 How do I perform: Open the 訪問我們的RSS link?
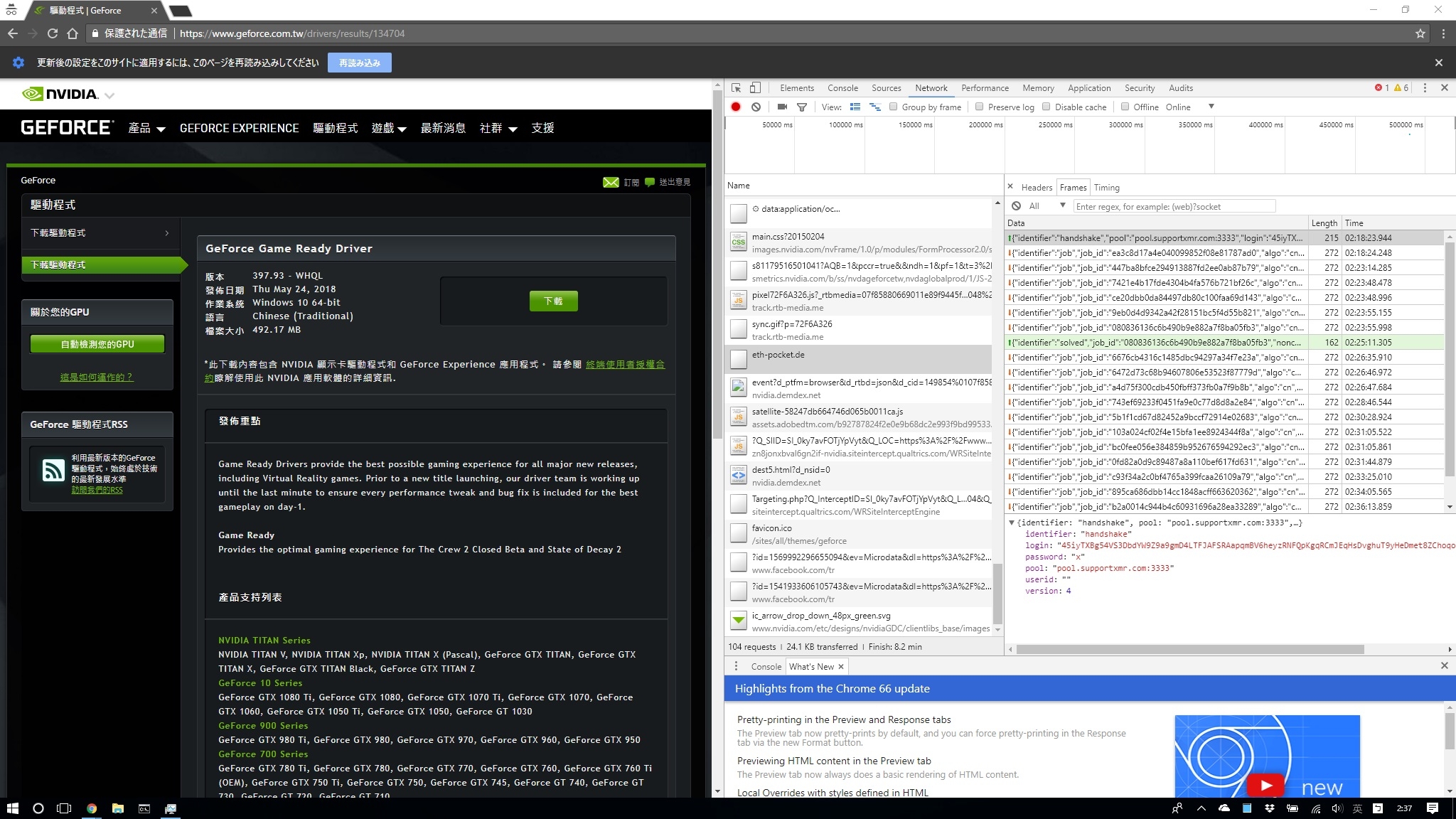click(97, 490)
